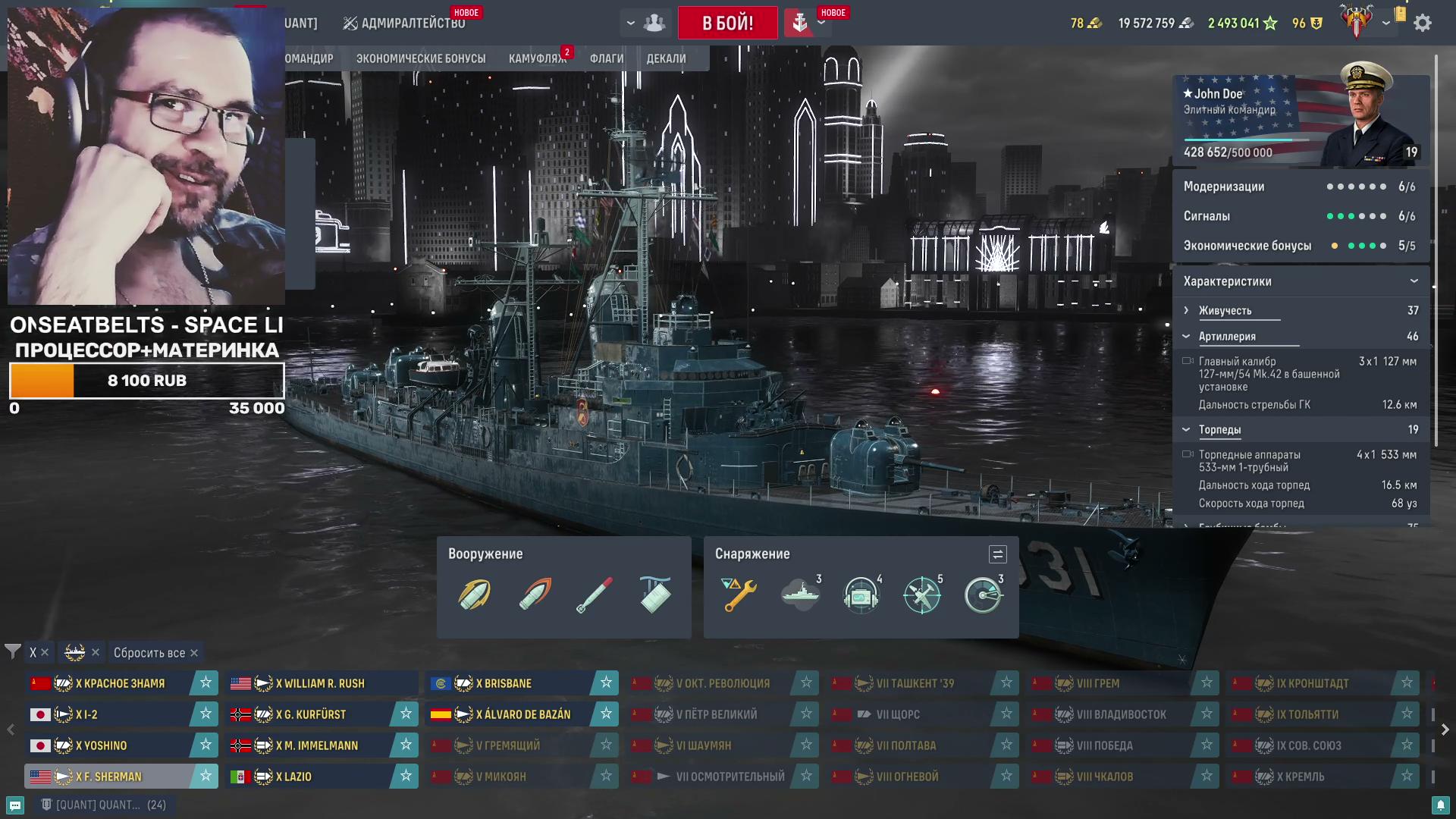Image resolution: width=1456 pixels, height=819 pixels.
Task: Click the silver credits icon
Action: pyautogui.click(x=1186, y=24)
